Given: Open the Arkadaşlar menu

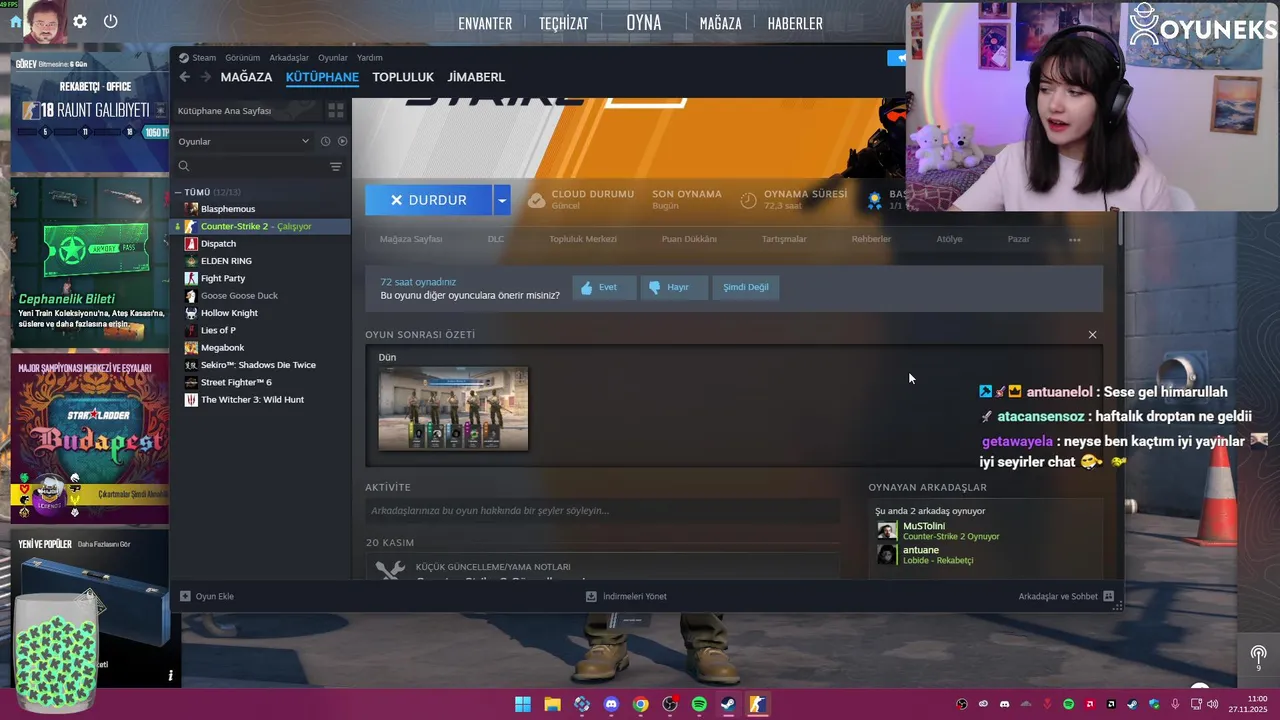Looking at the screenshot, I should (x=289, y=57).
